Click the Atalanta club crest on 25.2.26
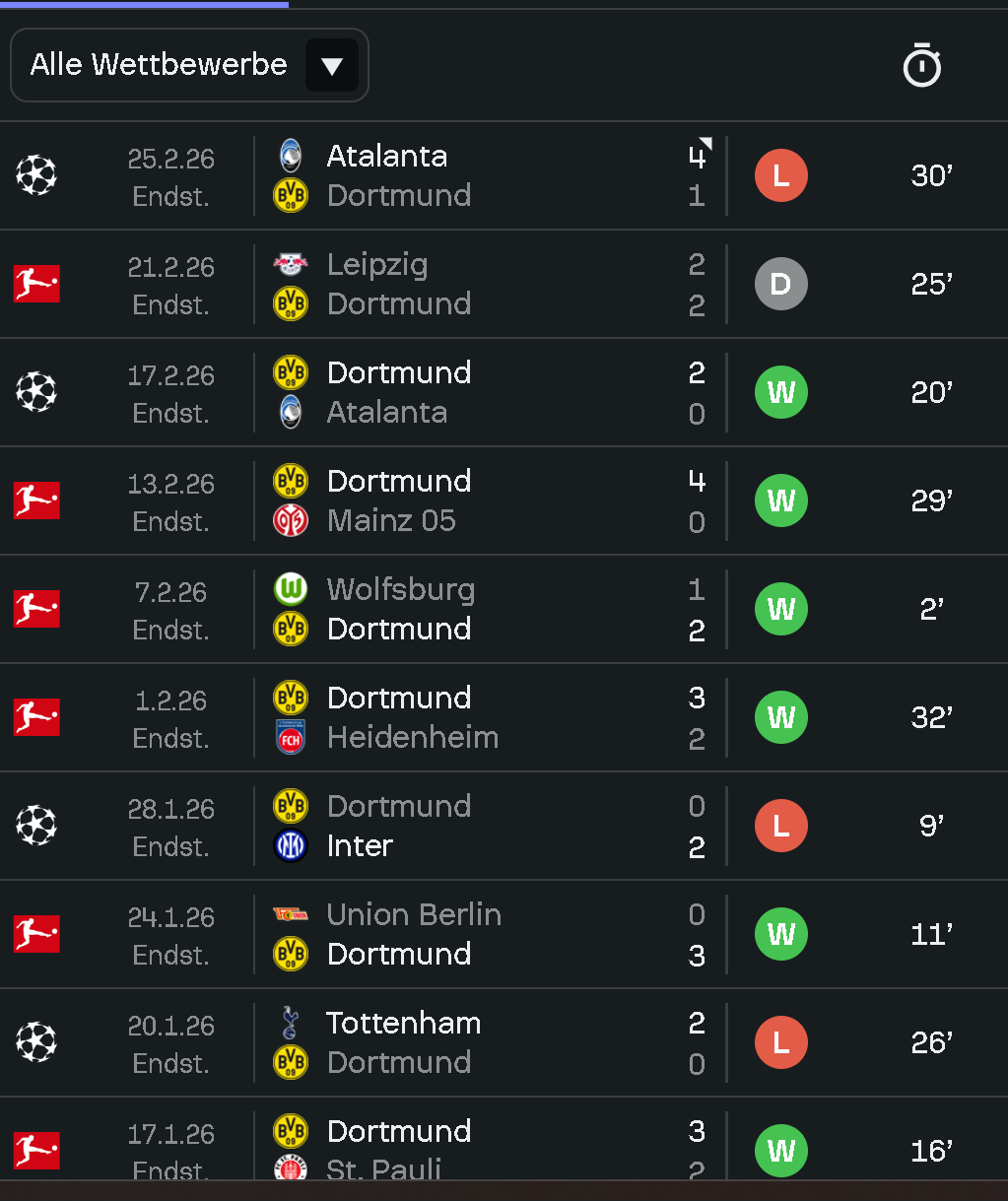 click(291, 156)
